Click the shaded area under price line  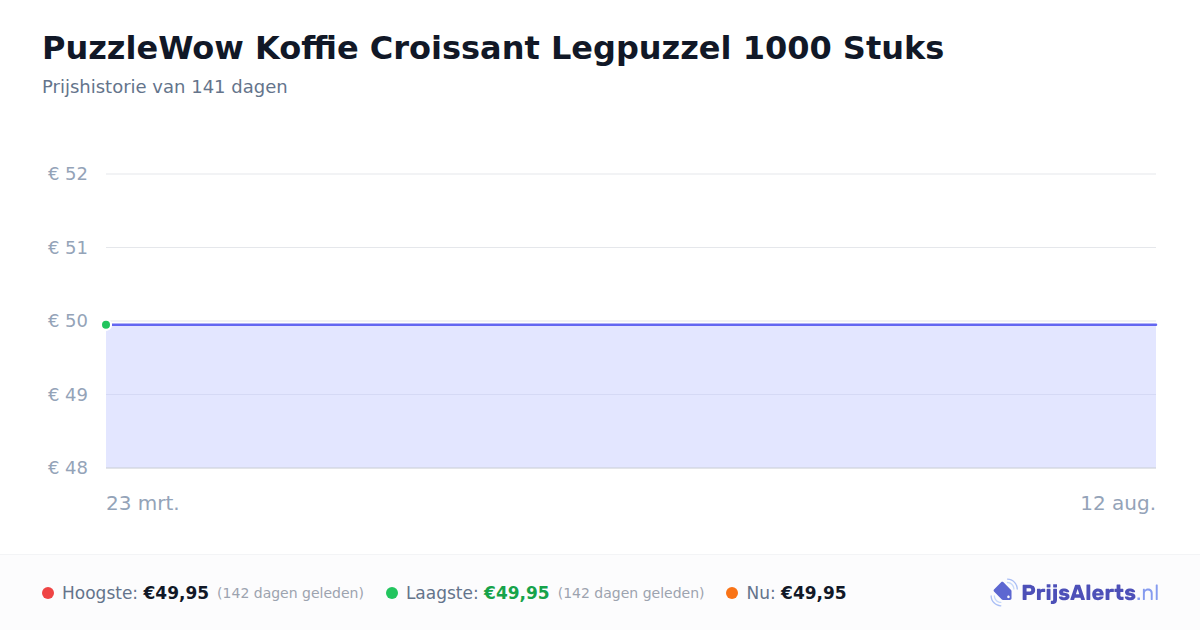coord(631,396)
